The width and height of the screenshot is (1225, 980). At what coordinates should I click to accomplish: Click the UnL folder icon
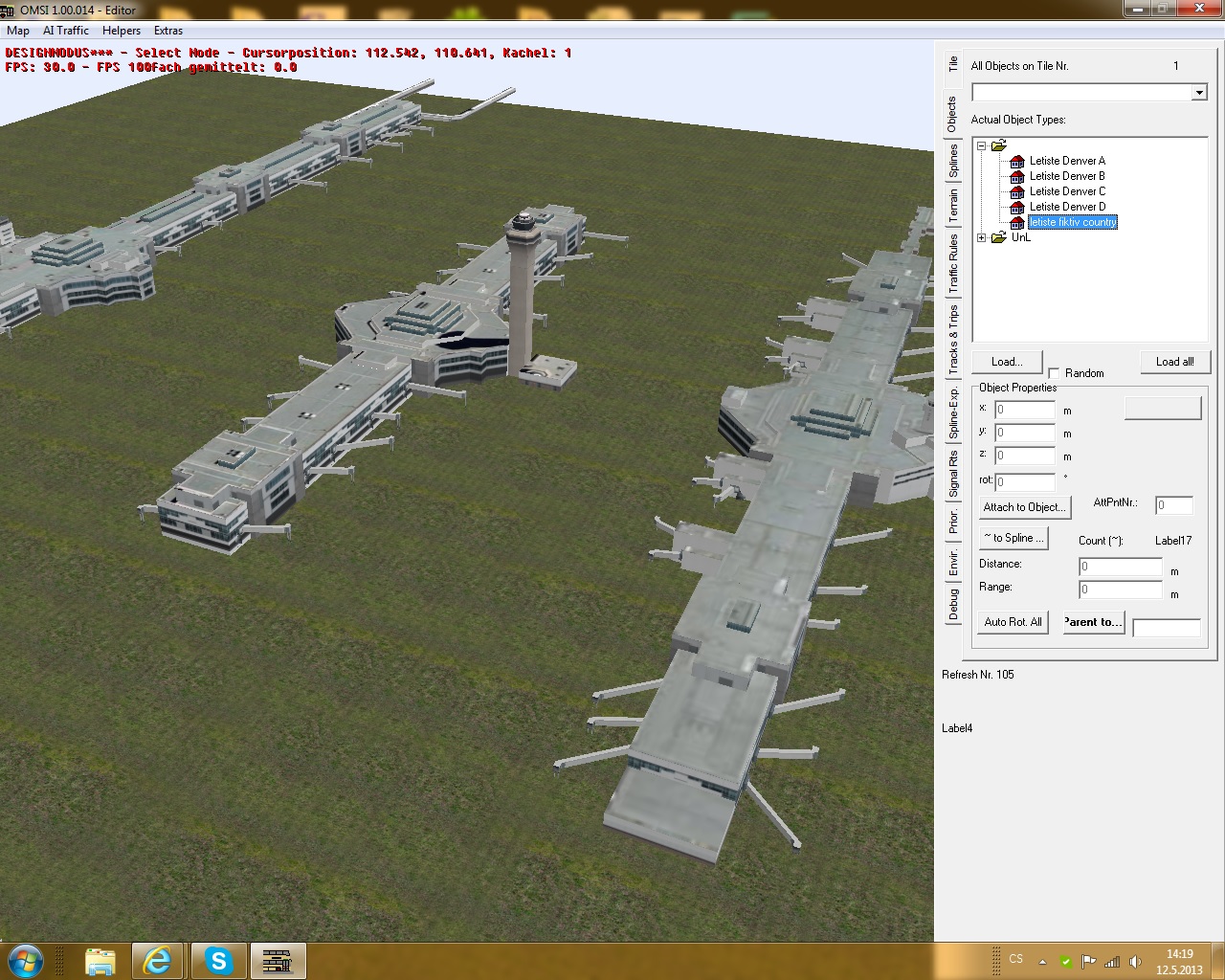998,237
